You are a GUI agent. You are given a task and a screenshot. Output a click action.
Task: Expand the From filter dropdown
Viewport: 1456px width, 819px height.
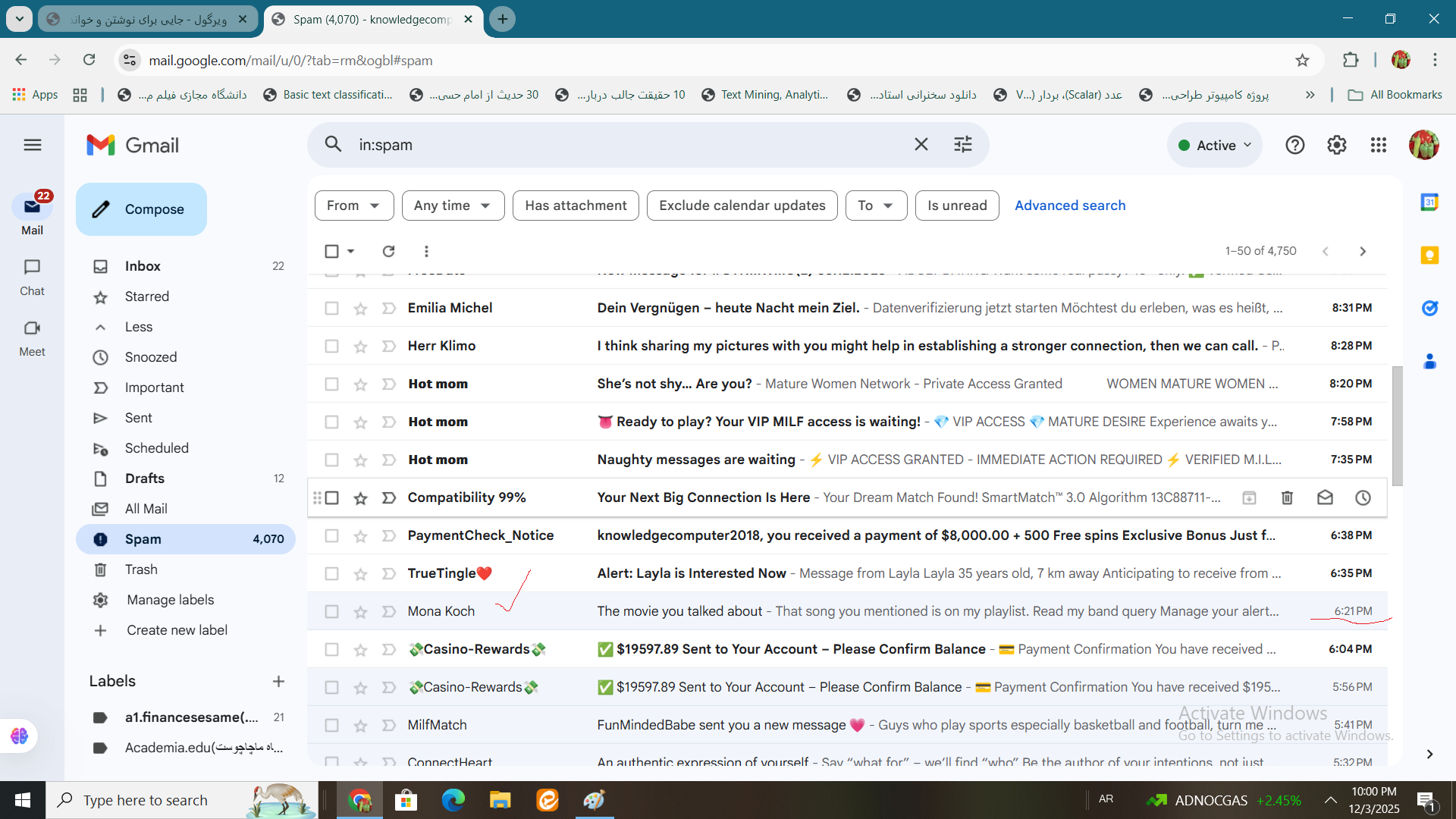tap(353, 206)
